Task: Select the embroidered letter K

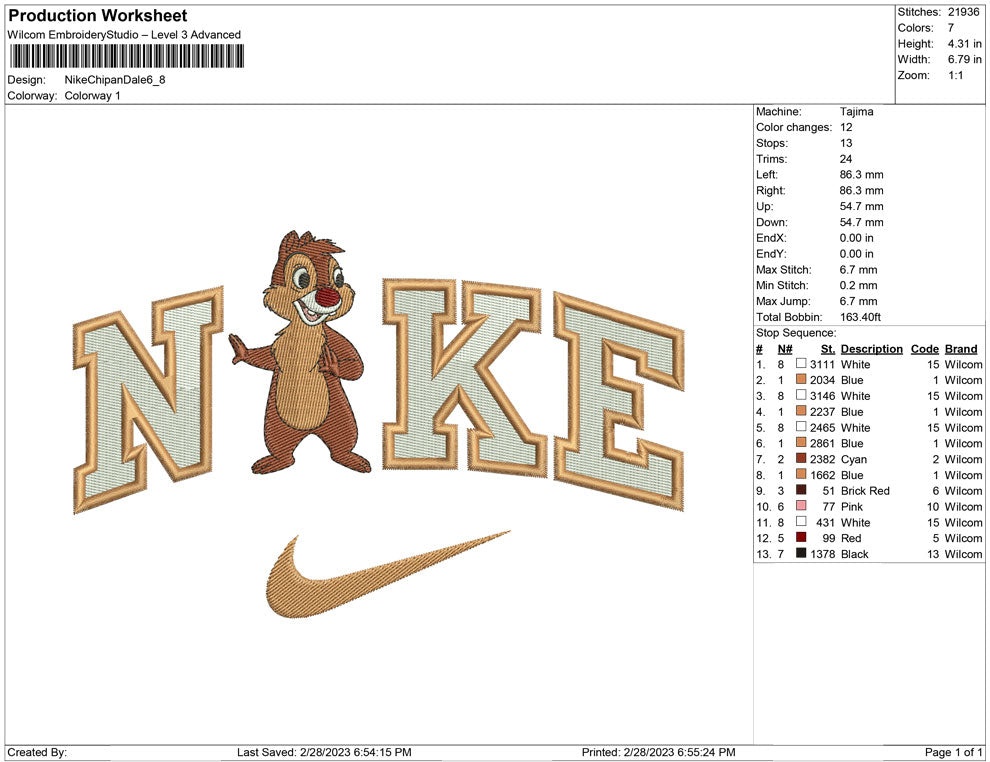Action: (x=464, y=376)
